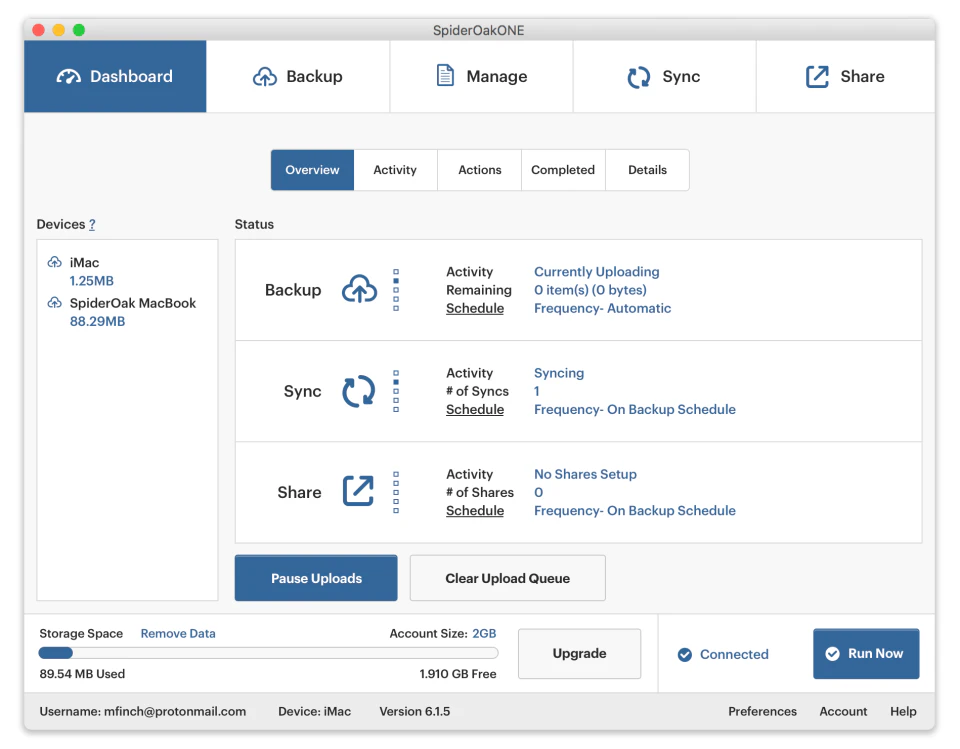Open the Completed tab
960x749 pixels.
[x=563, y=170]
